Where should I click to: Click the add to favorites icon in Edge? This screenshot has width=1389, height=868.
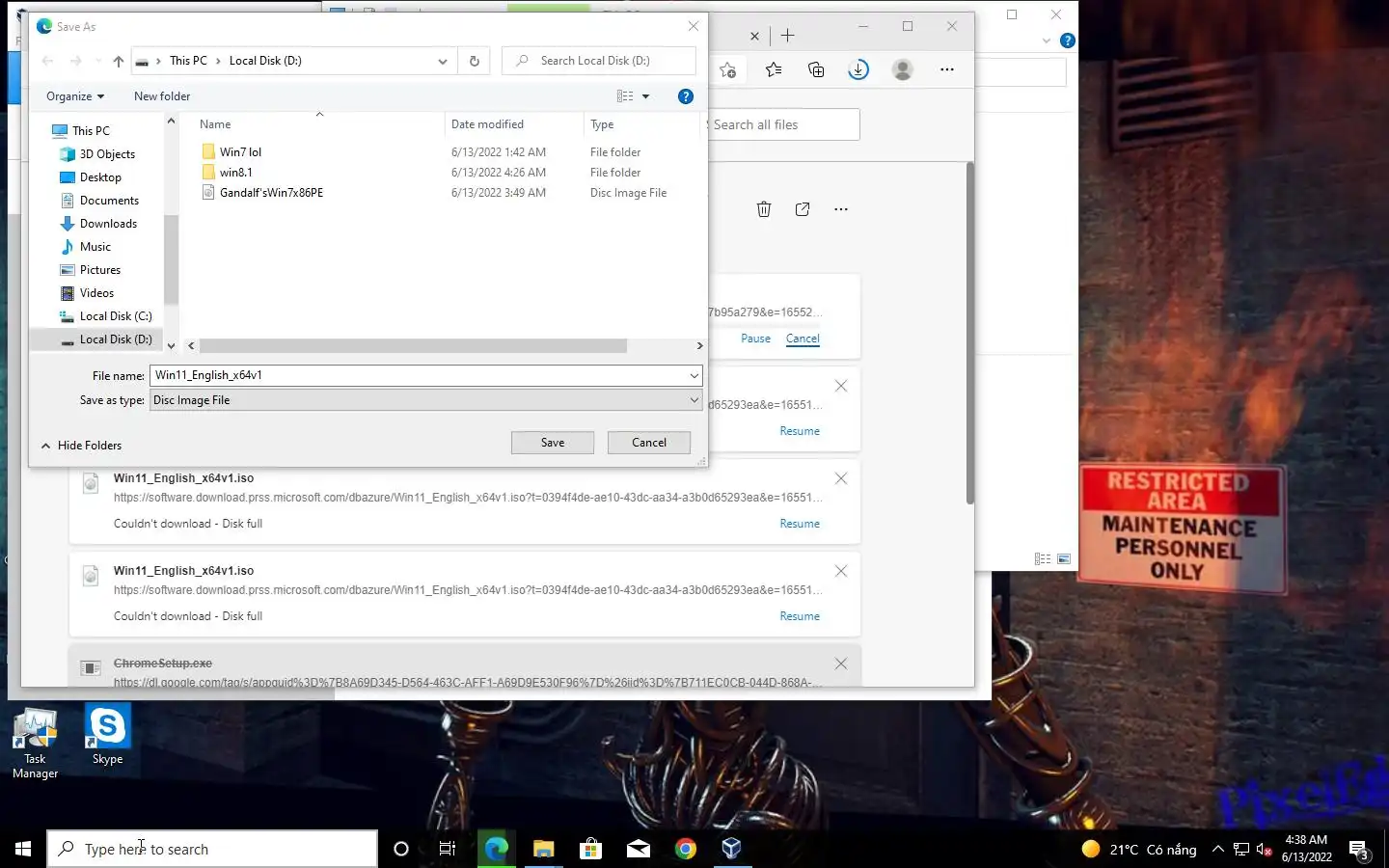click(728, 69)
